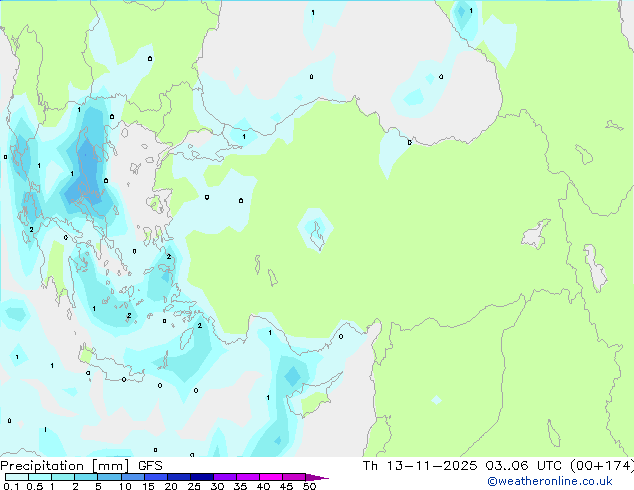Click the forecast offset '(00+174)' text
Viewport: 634px width, 490px height.
tap(602, 466)
